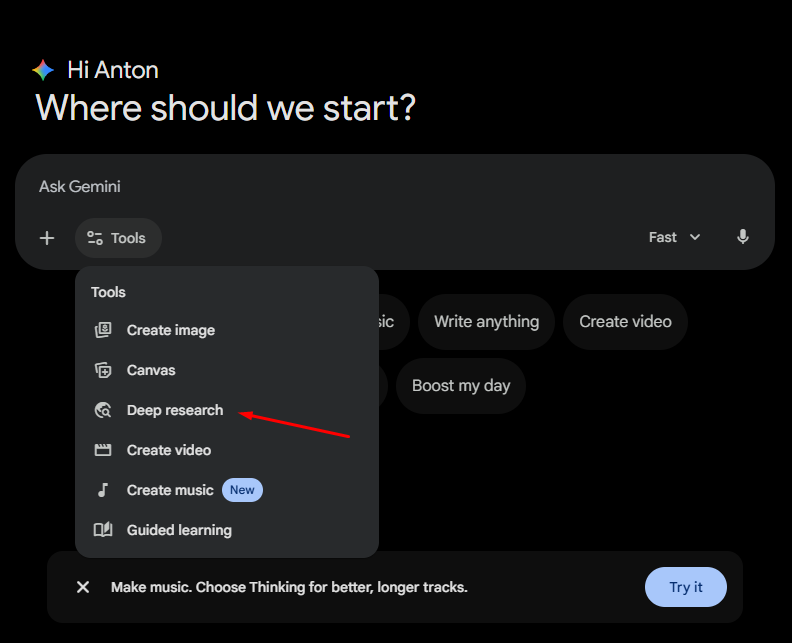792x643 pixels.
Task: Click the Ask Gemini input field
Action: pos(394,187)
